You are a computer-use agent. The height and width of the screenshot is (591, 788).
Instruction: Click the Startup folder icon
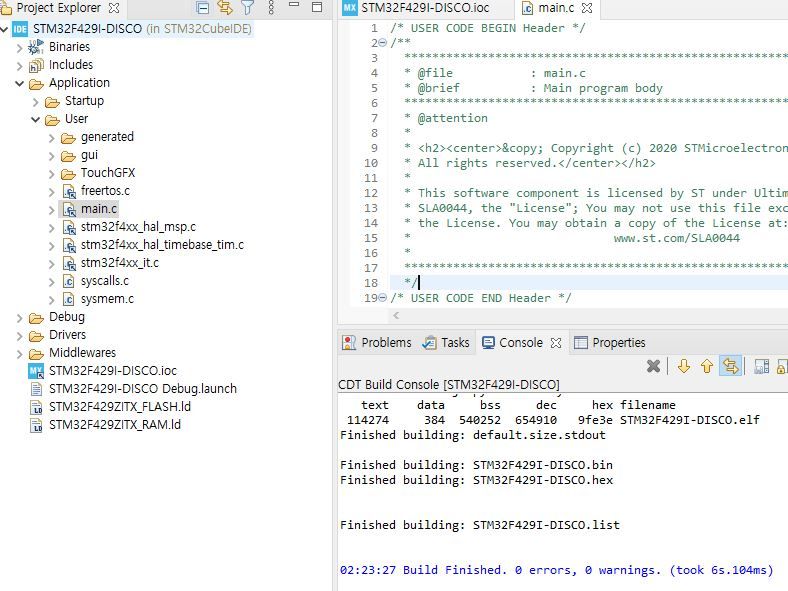[52, 103]
